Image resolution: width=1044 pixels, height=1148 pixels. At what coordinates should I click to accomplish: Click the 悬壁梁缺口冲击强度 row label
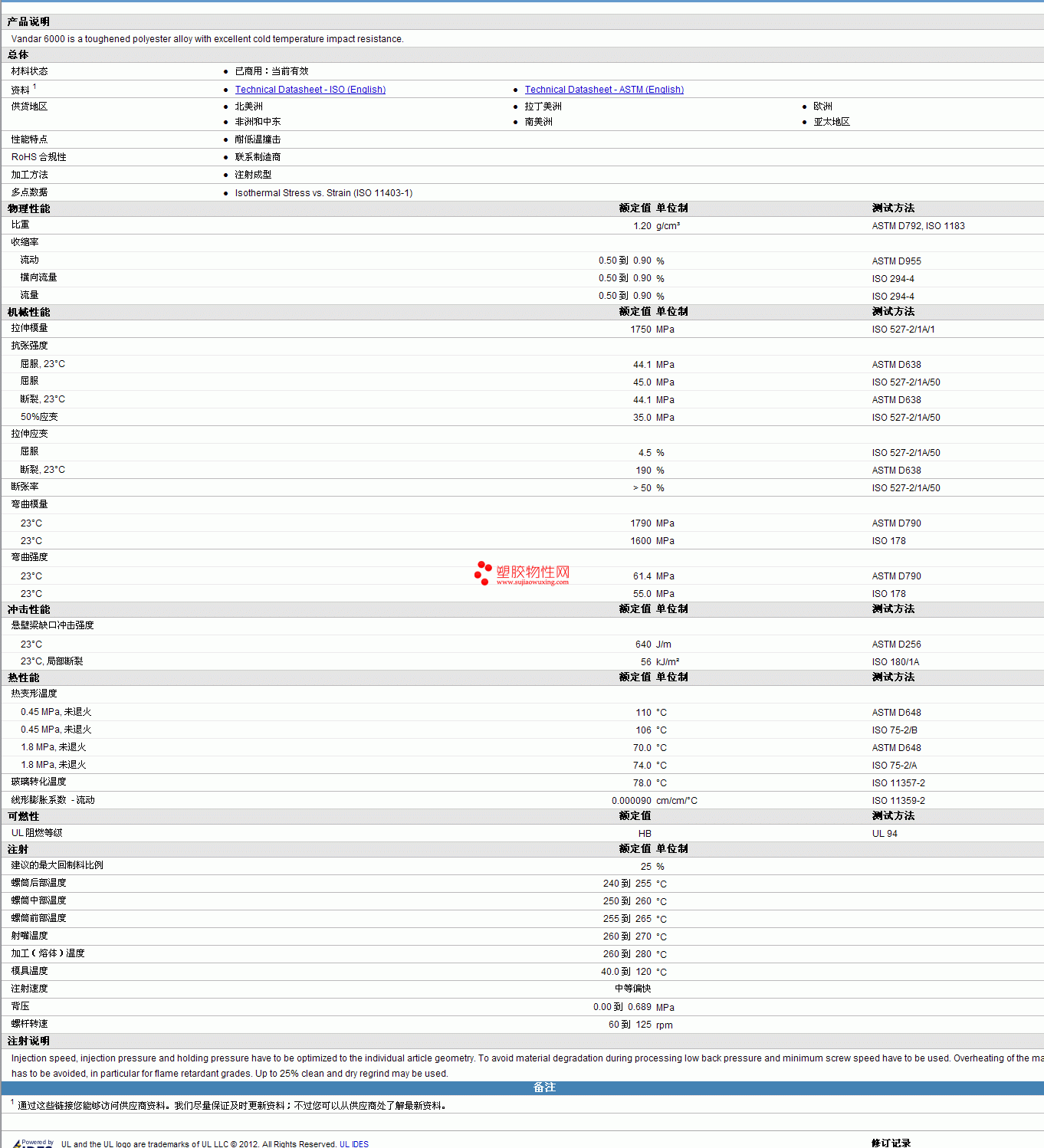tap(53, 626)
